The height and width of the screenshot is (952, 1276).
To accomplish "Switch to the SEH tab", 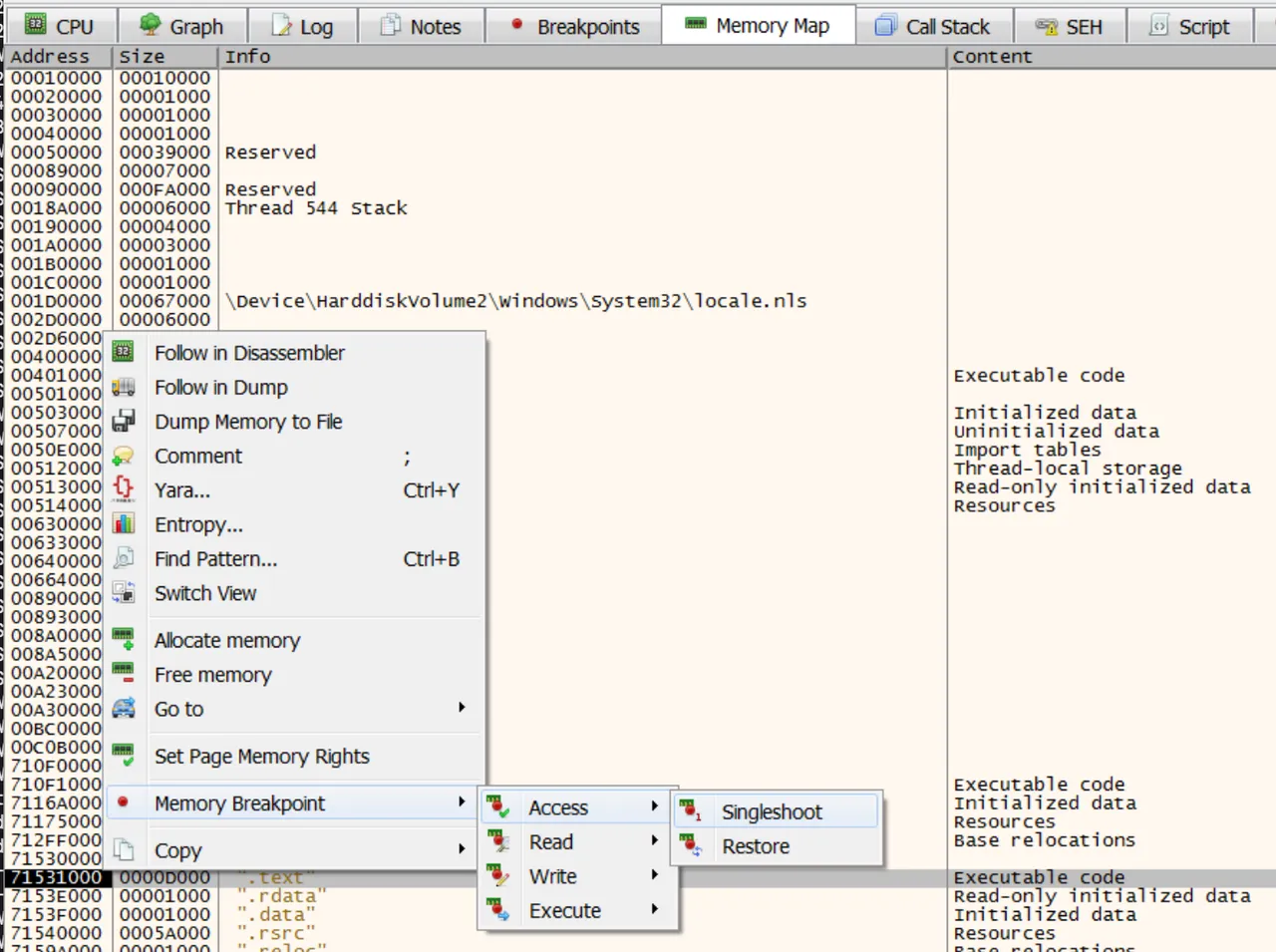I will [x=1070, y=26].
